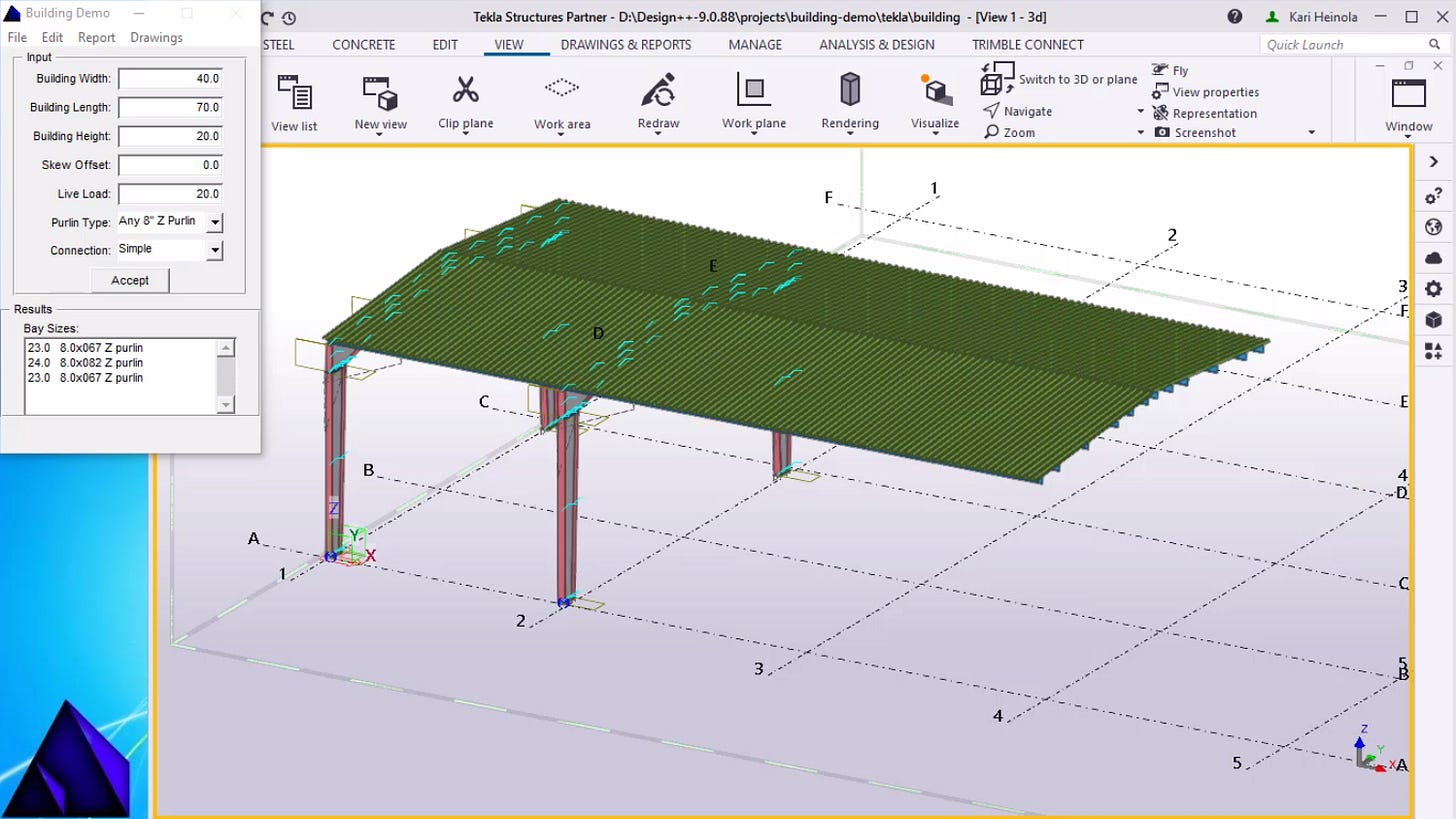The height and width of the screenshot is (819, 1456).
Task: Switch to the MANAGE ribbon tab
Action: [x=755, y=44]
